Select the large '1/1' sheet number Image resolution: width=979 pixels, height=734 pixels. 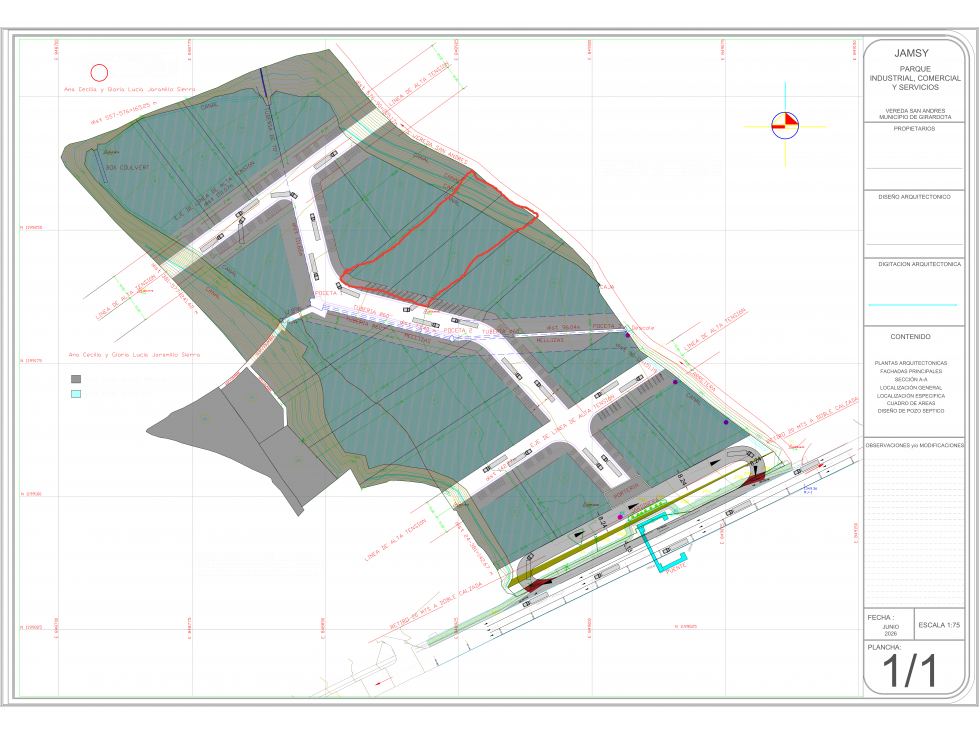coord(910,671)
